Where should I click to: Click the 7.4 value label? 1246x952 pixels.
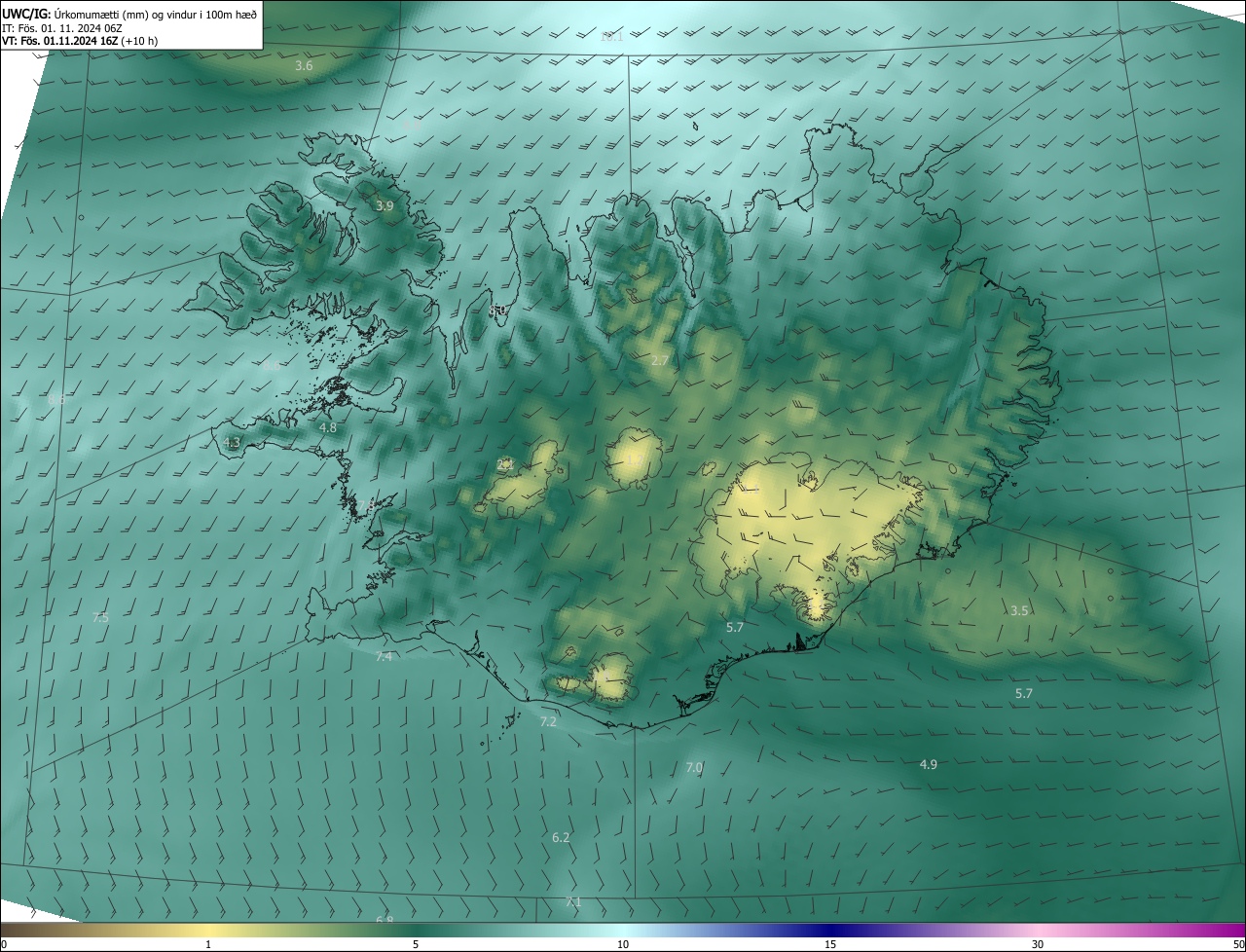[x=384, y=657]
